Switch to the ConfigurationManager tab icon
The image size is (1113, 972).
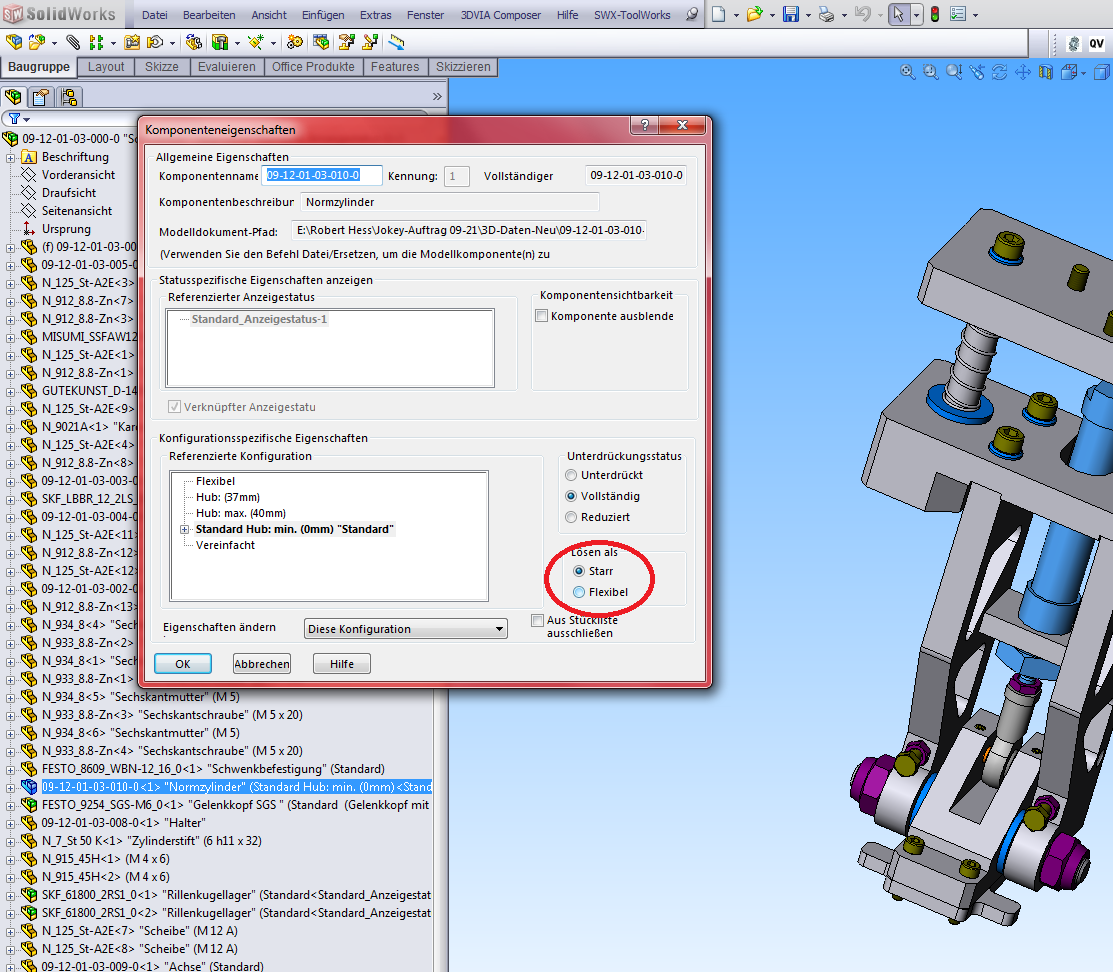[x=69, y=97]
